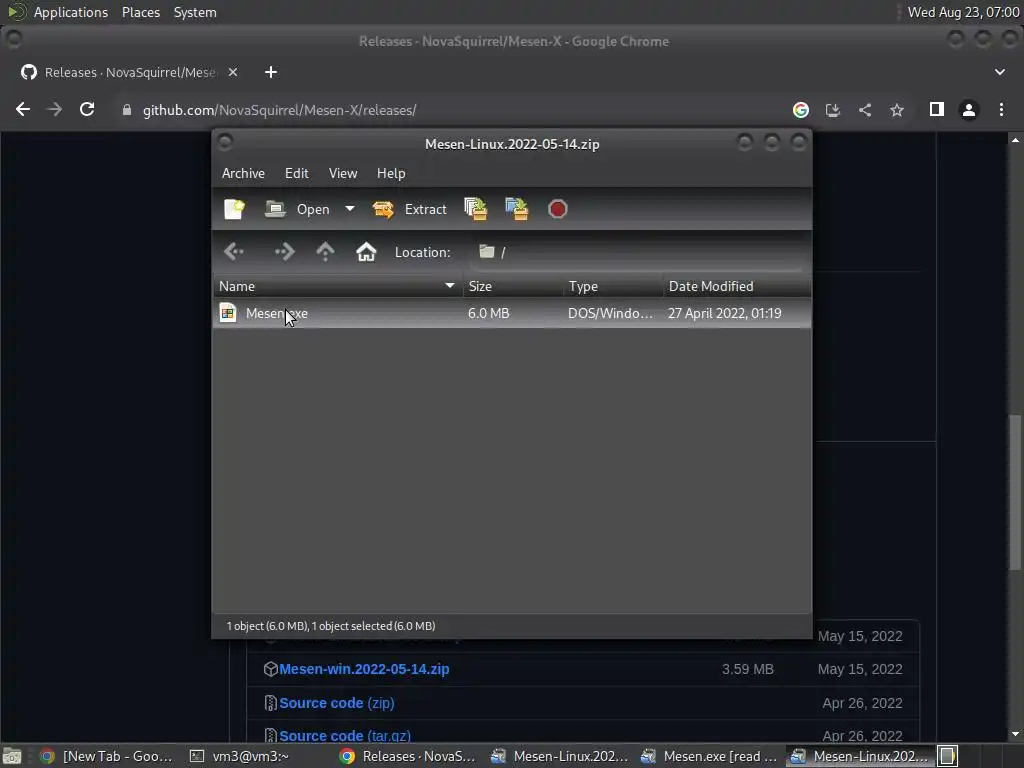Open the Applications menu in top panel

coord(71,12)
